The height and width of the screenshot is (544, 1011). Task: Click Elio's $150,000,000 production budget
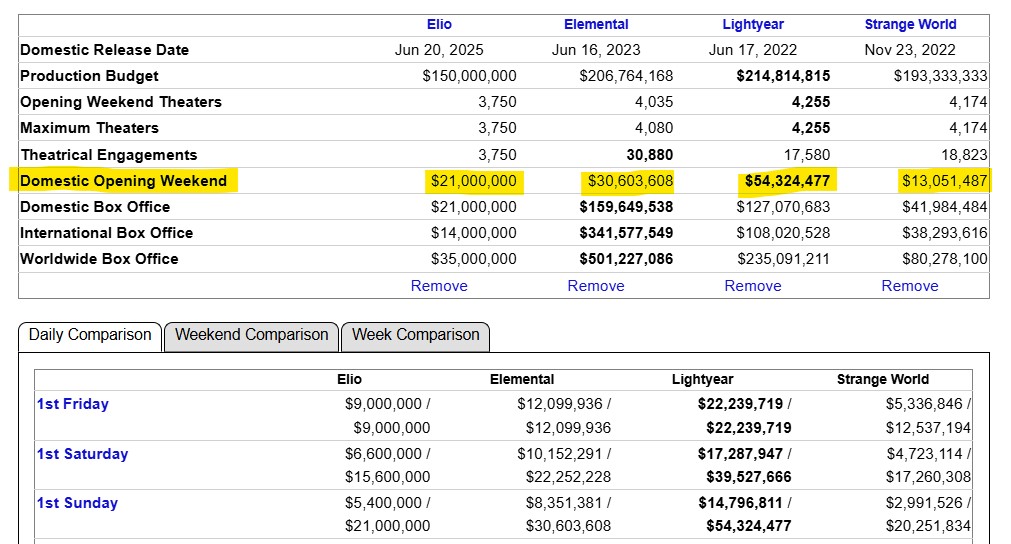(469, 76)
